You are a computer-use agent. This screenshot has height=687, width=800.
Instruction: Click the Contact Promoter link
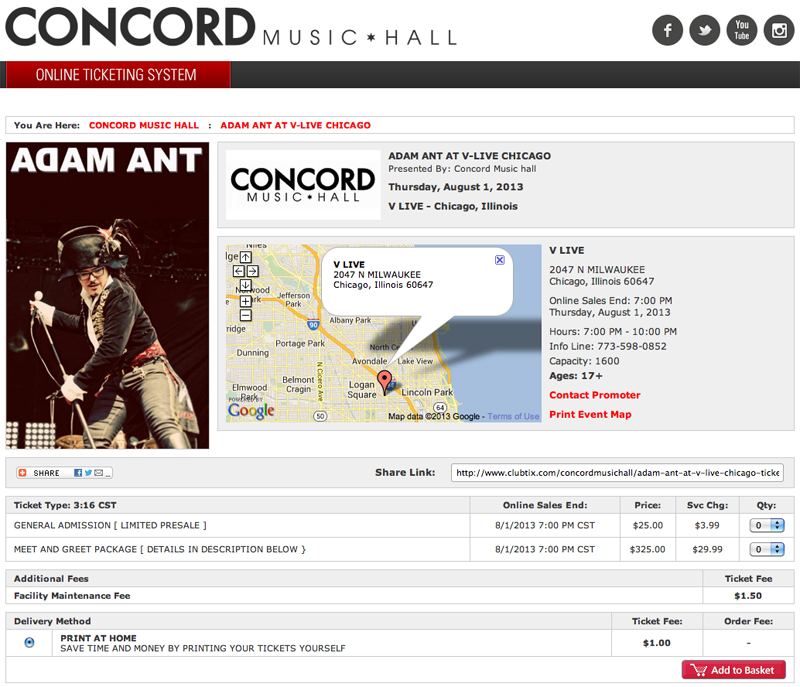click(x=595, y=395)
